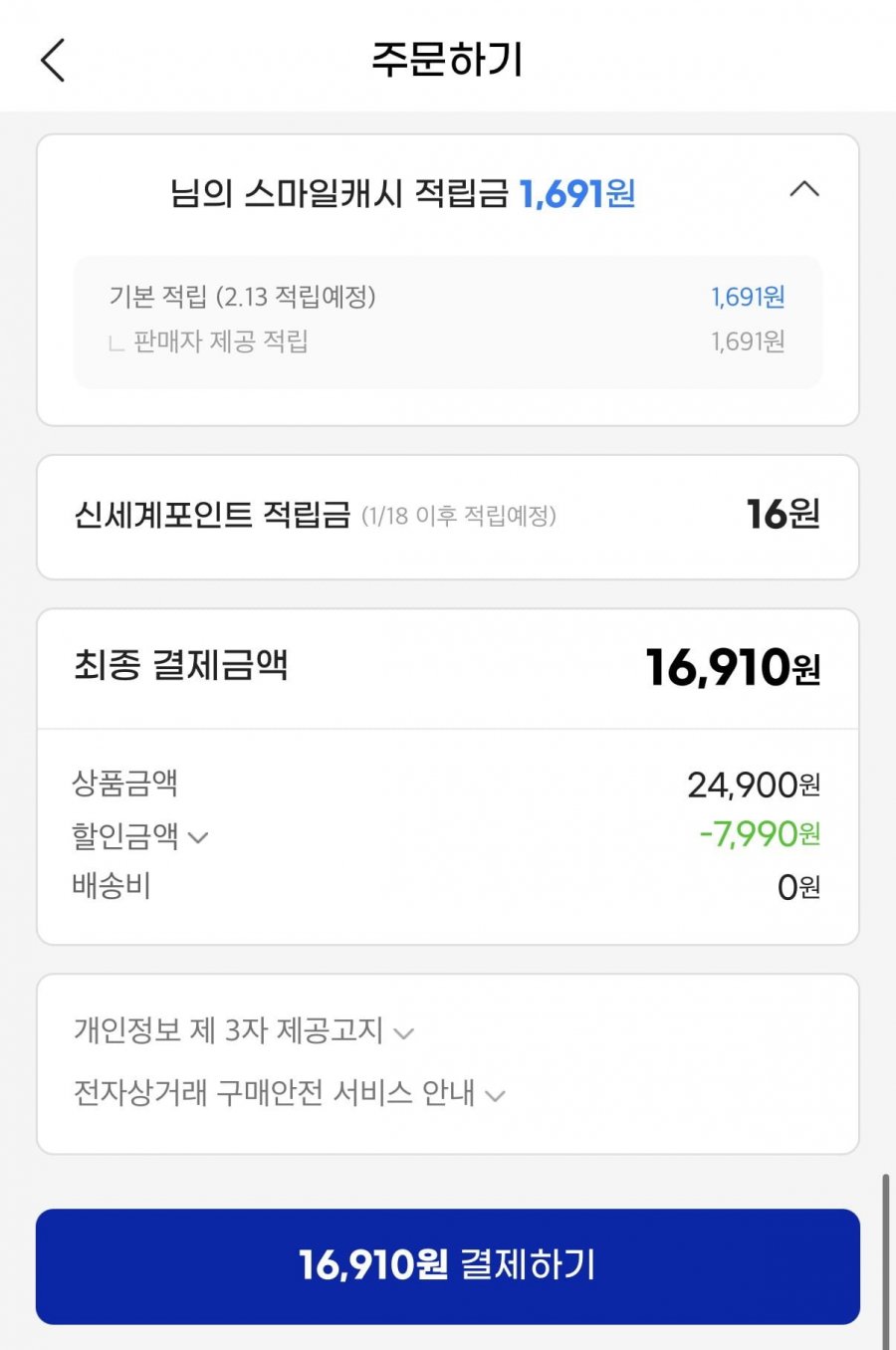Tap the 신세계포인트 적립금 label

[x=212, y=515]
